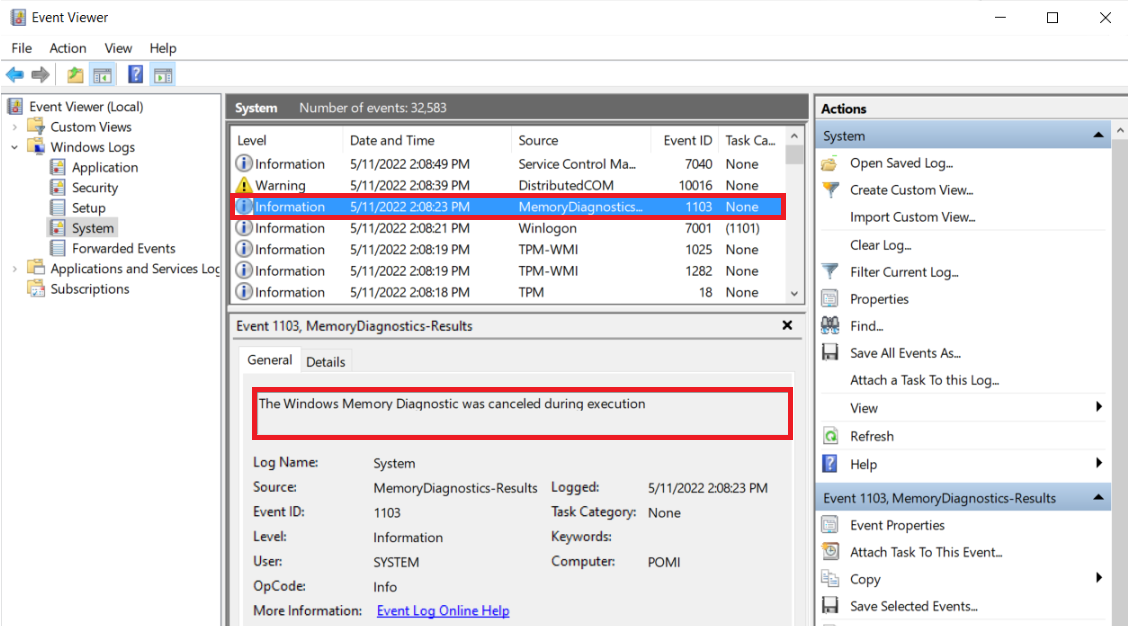Click the green Refresh icon
1128x626 pixels.
[830, 436]
